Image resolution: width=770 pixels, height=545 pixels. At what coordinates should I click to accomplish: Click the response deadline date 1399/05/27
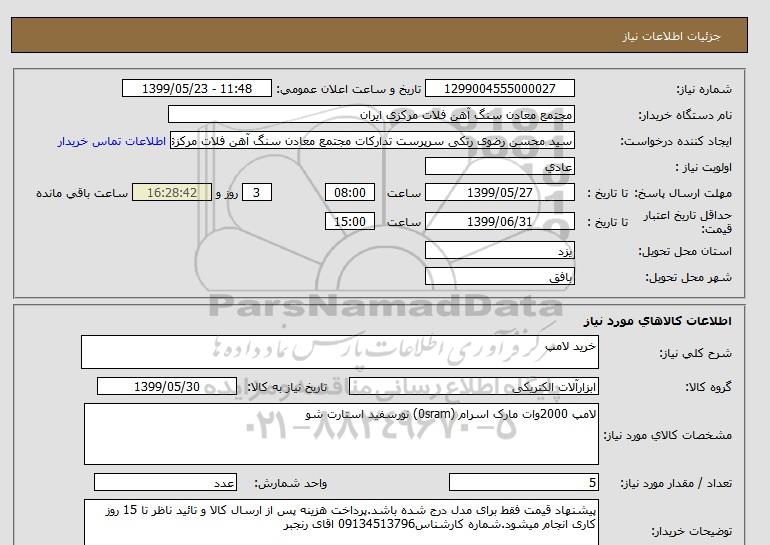pos(499,192)
